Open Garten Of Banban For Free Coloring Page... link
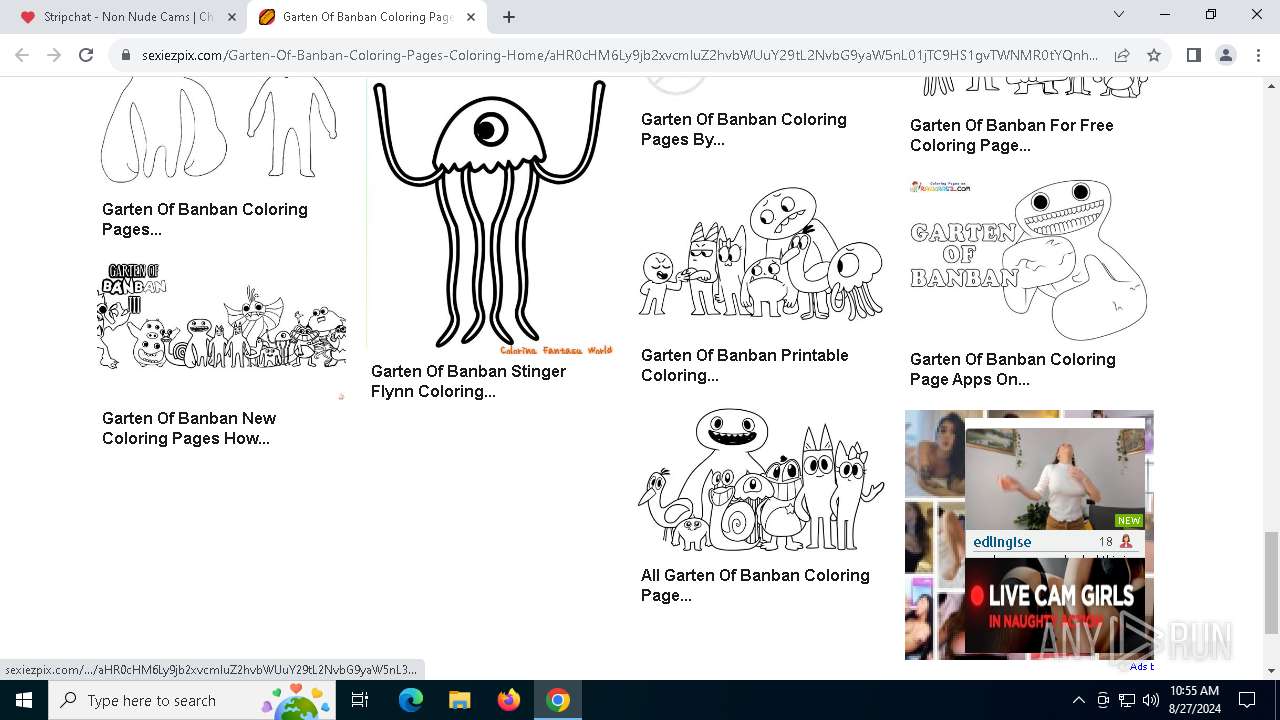 click(x=1011, y=135)
